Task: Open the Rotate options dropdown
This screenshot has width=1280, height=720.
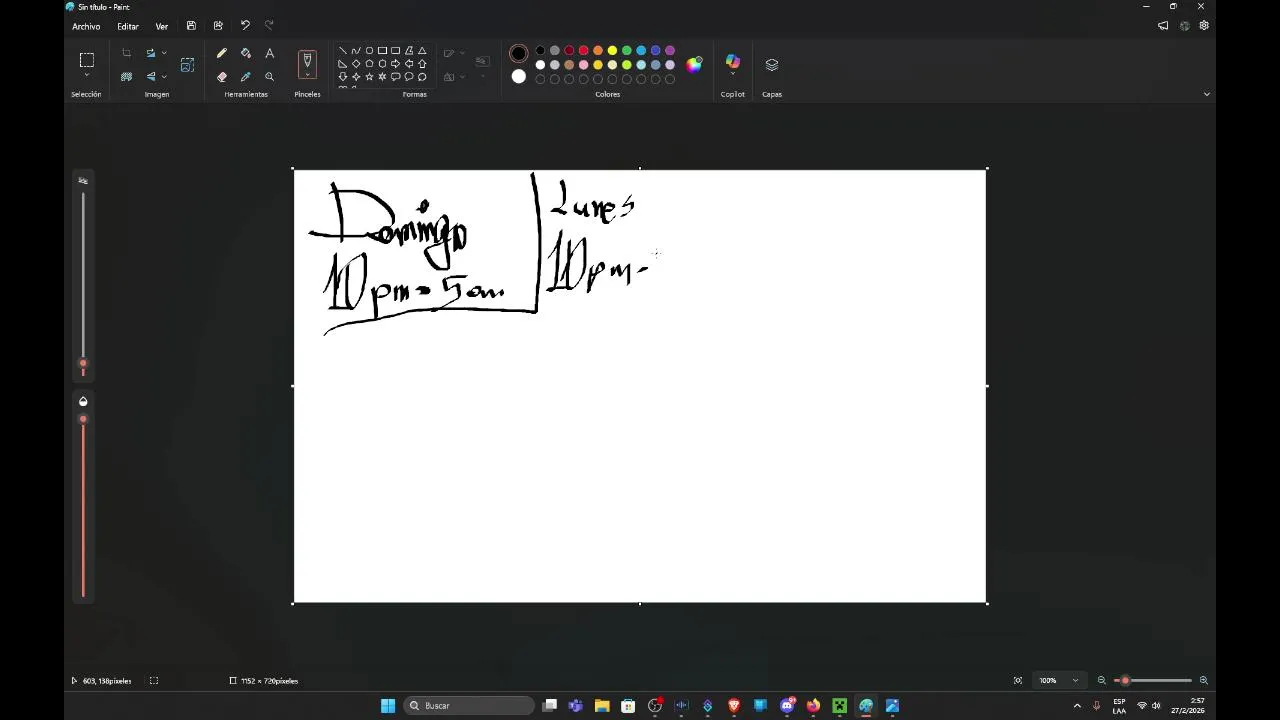Action: [164, 53]
